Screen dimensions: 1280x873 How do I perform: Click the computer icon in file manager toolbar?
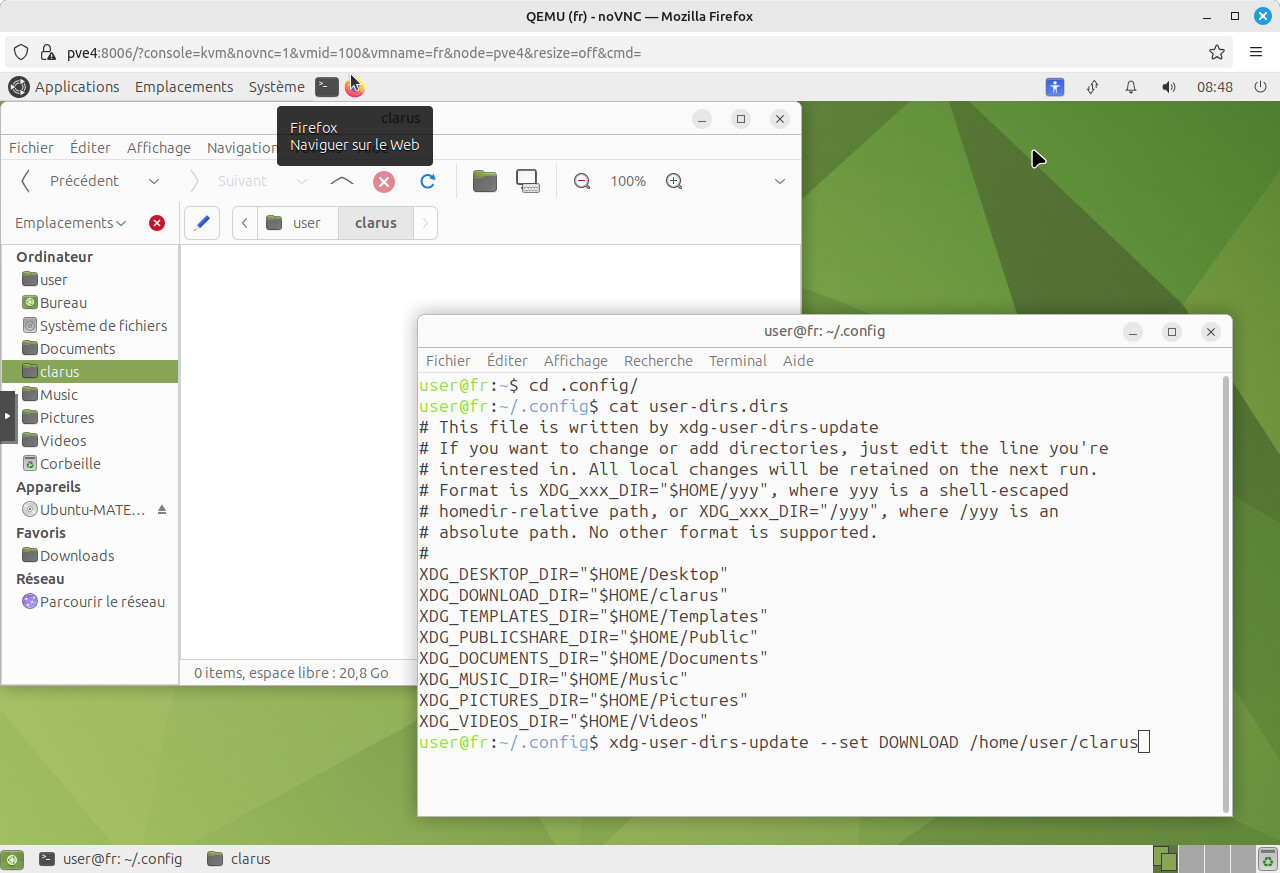tap(528, 181)
